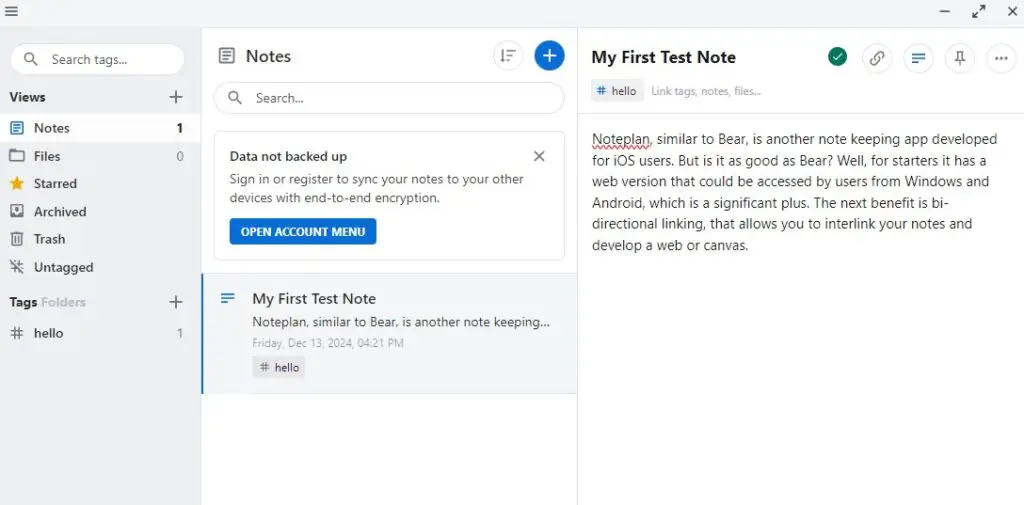Click the Link tags, notes, files field
1024x505 pixels.
pos(706,91)
